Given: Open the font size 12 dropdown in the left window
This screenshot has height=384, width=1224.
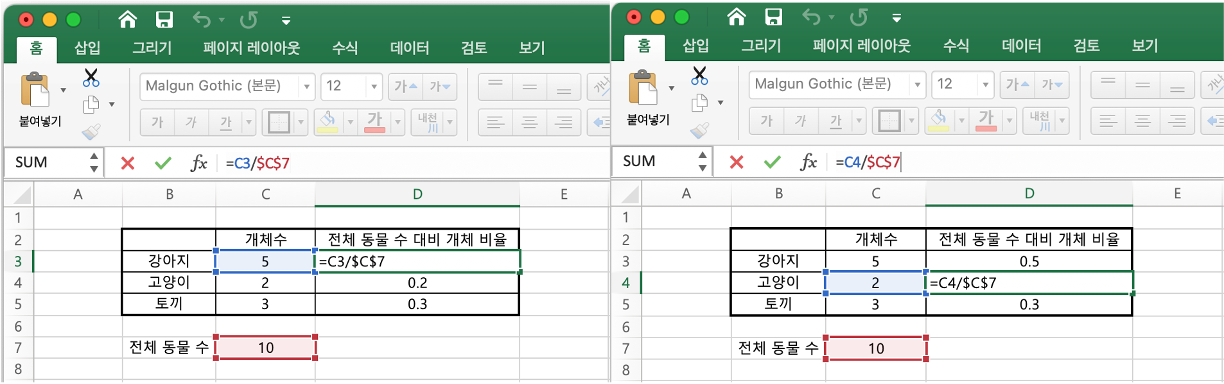Looking at the screenshot, I should 373,86.
